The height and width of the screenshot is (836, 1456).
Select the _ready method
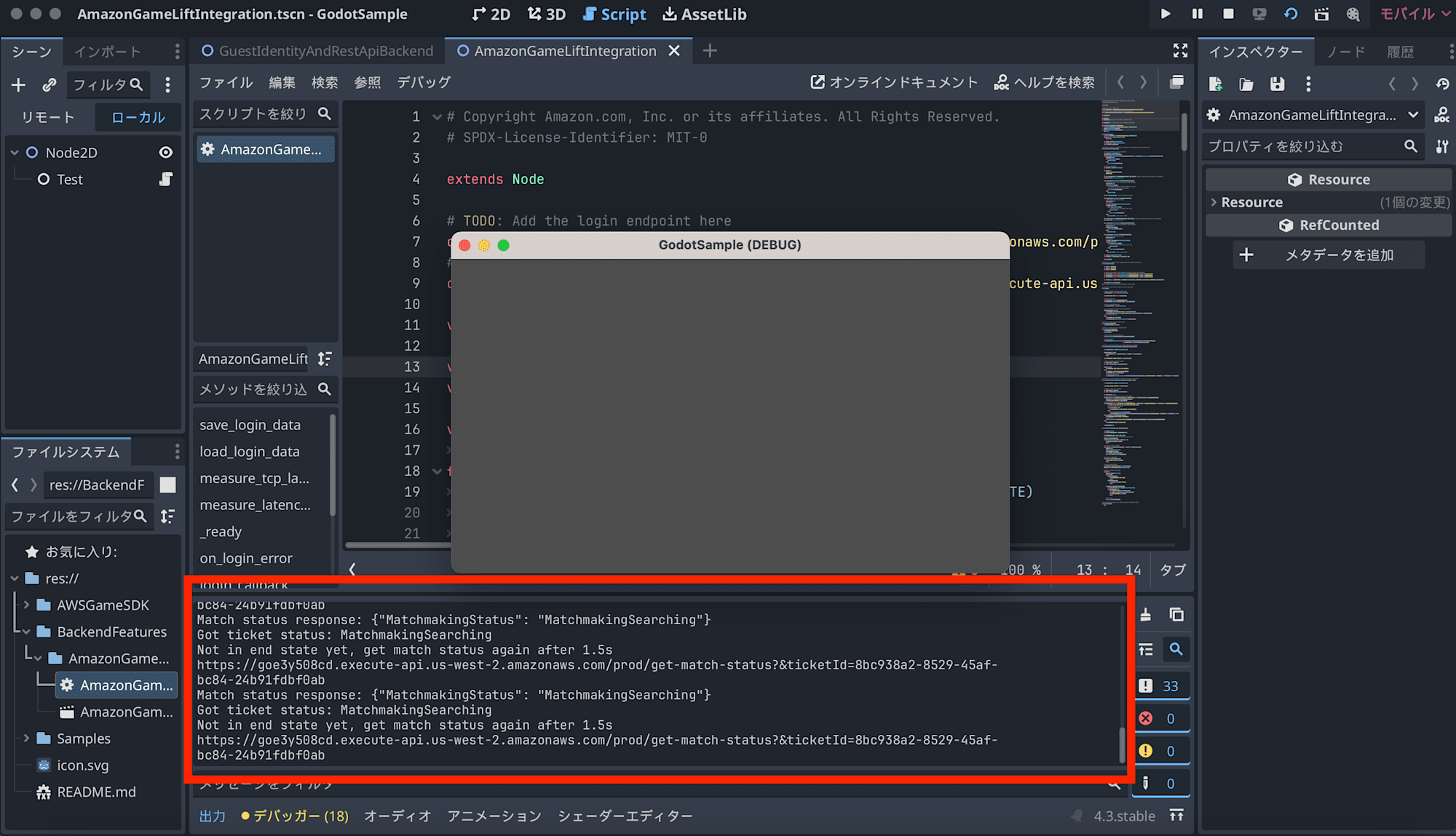221,532
